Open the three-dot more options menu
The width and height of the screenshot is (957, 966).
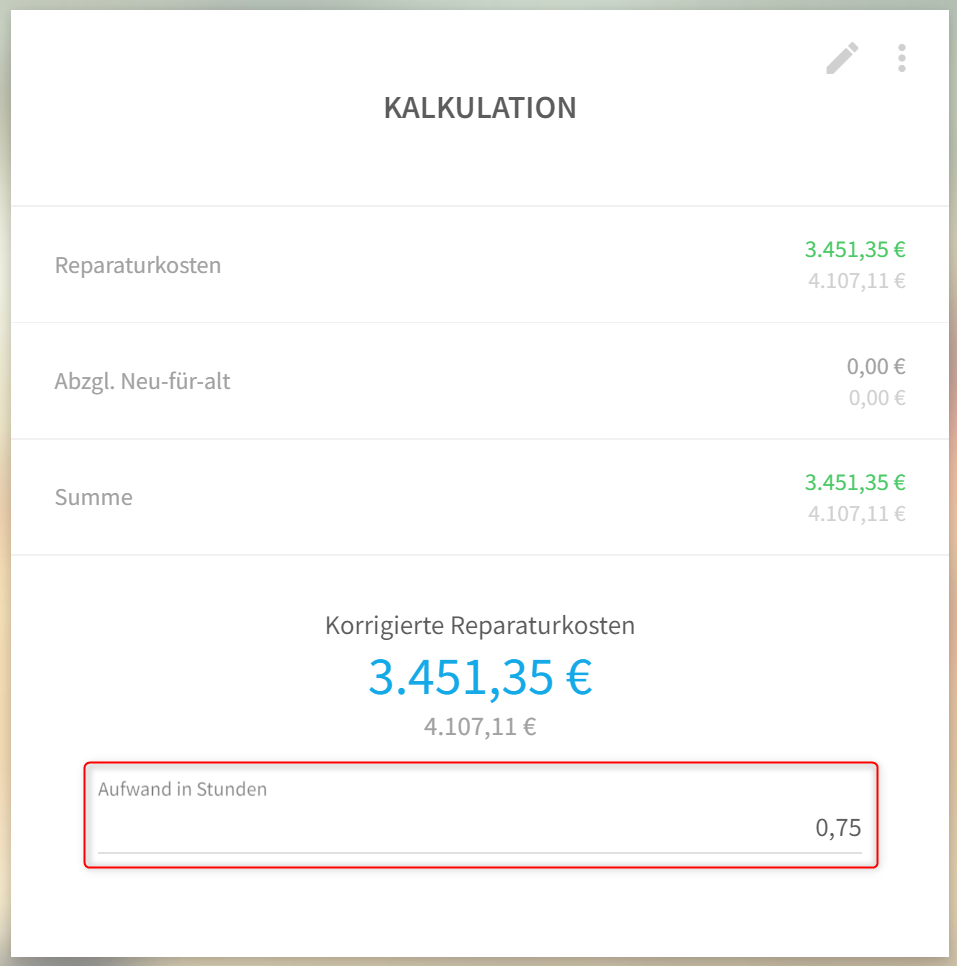click(902, 59)
